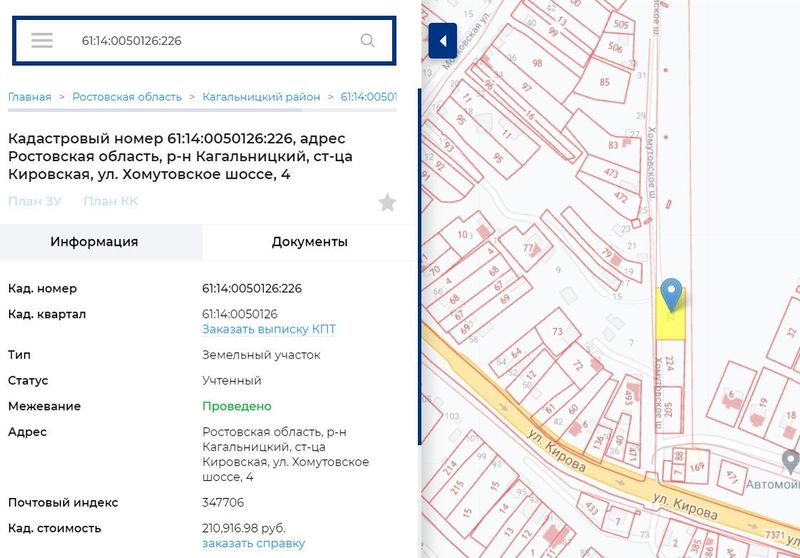Open the hamburger menu icon
Image resolution: width=800 pixels, height=558 pixels.
click(x=42, y=40)
